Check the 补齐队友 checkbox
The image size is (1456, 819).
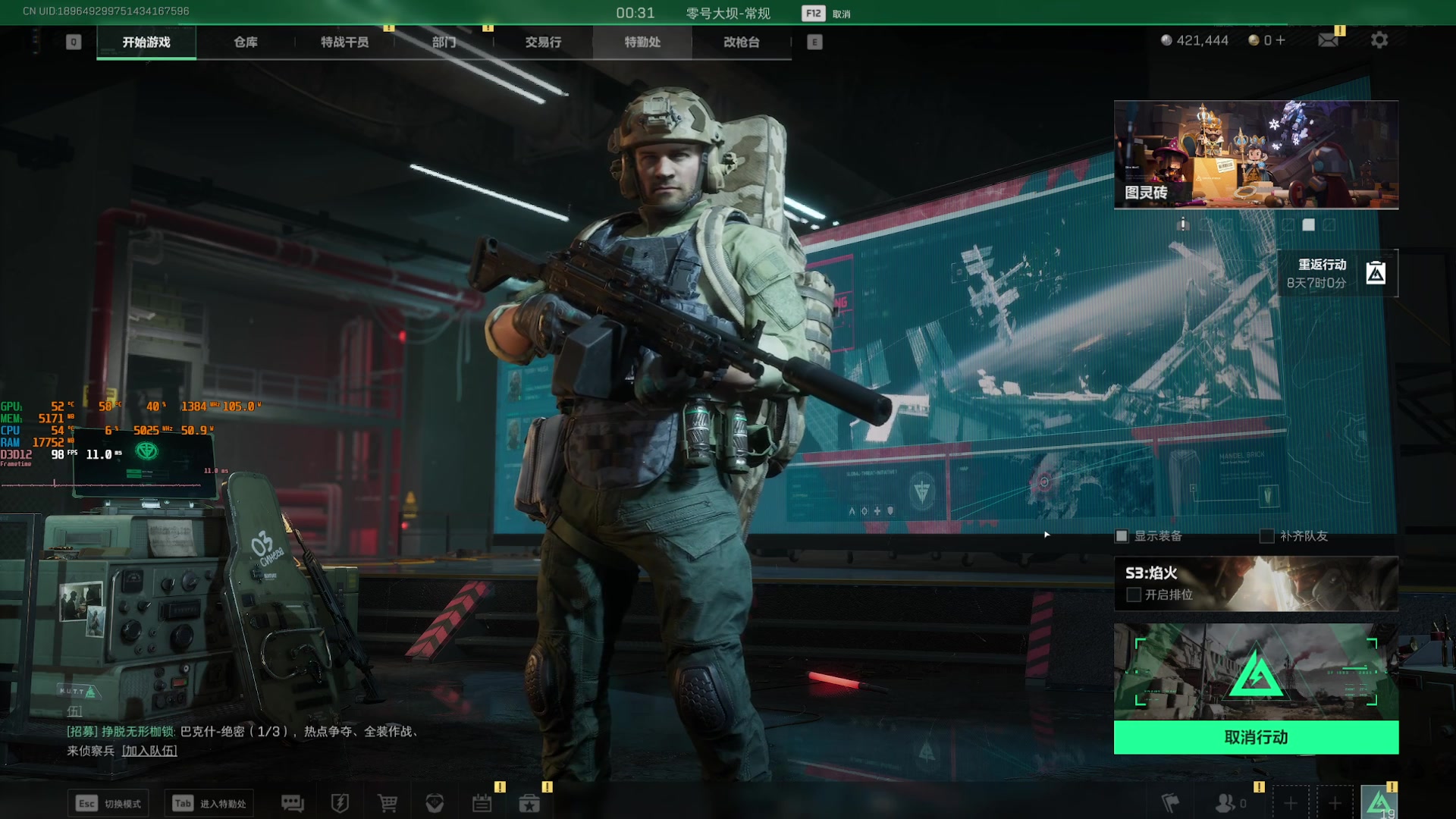(x=1266, y=536)
